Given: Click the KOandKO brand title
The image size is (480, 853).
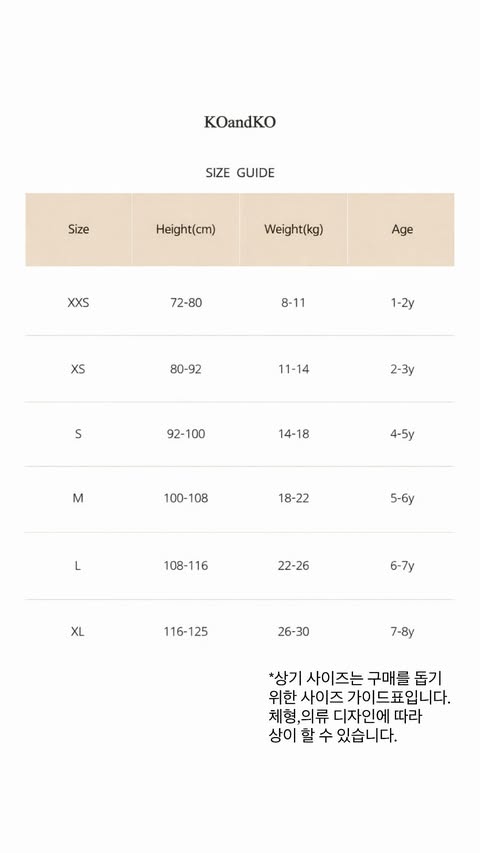Looking at the screenshot, I should click(240, 122).
